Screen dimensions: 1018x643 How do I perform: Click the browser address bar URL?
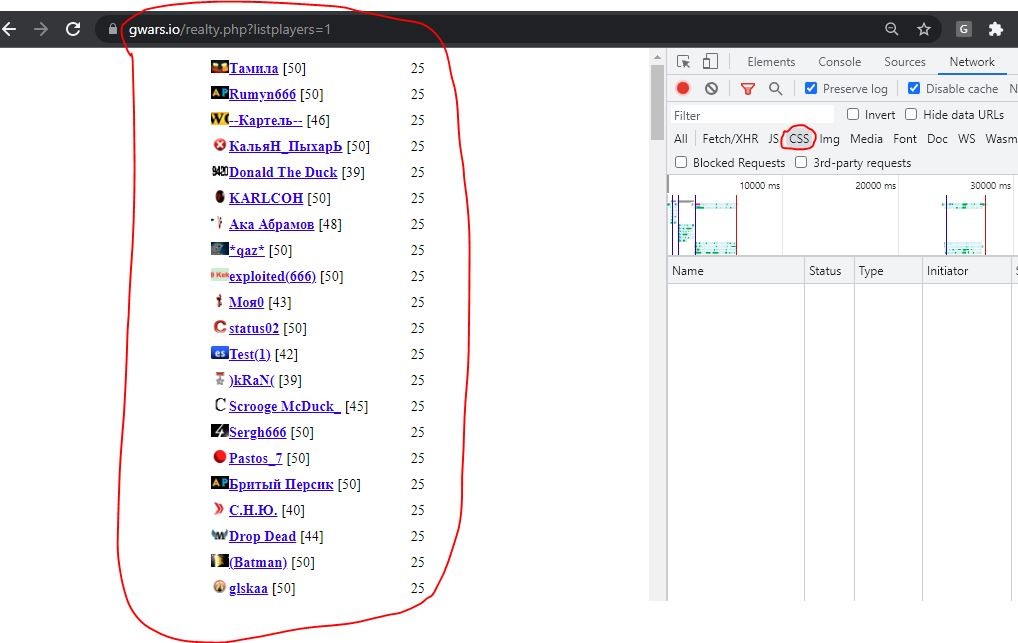(229, 29)
